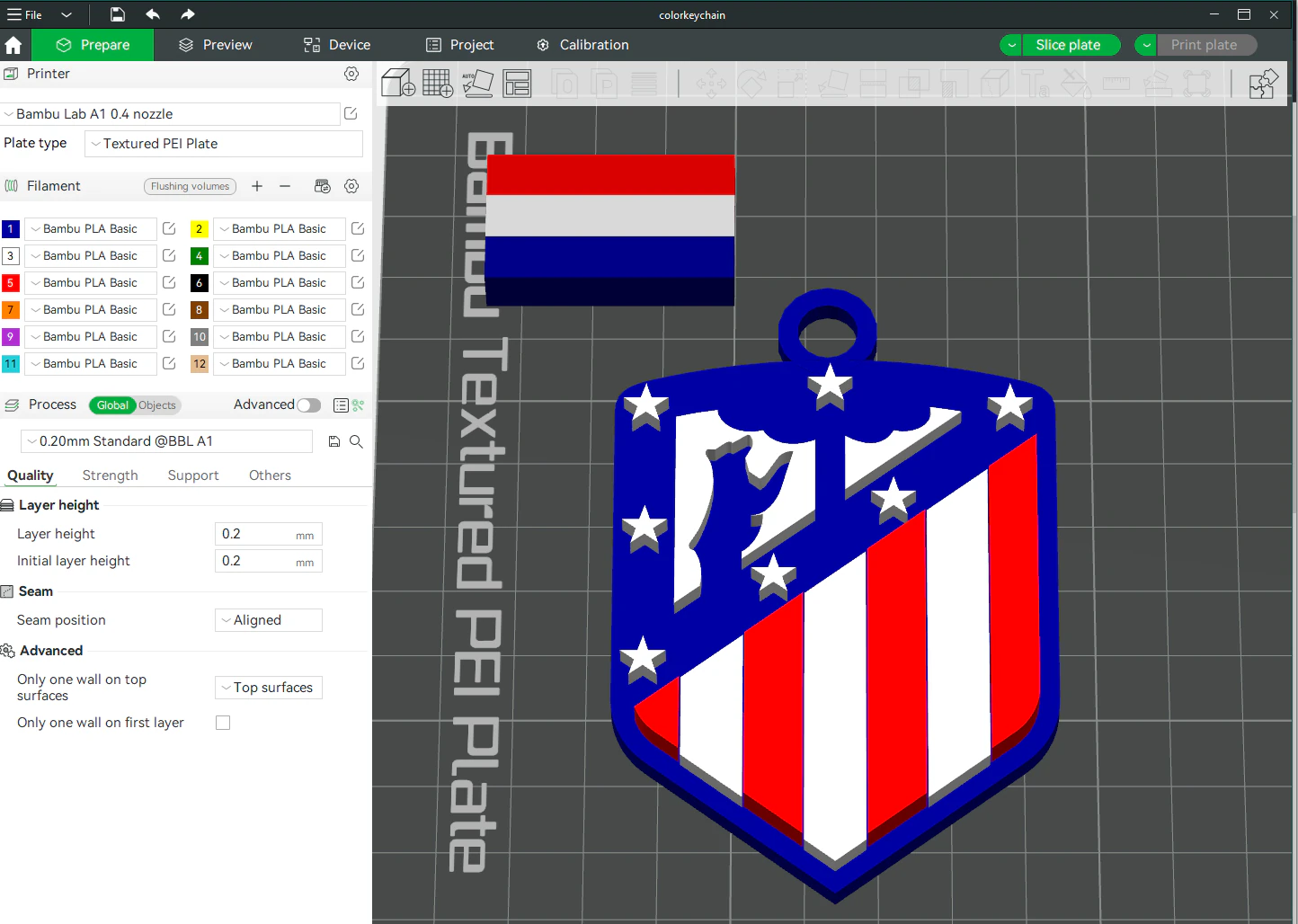This screenshot has width=1298, height=924.
Task: Open the printer preset dropdown
Action: click(170, 114)
